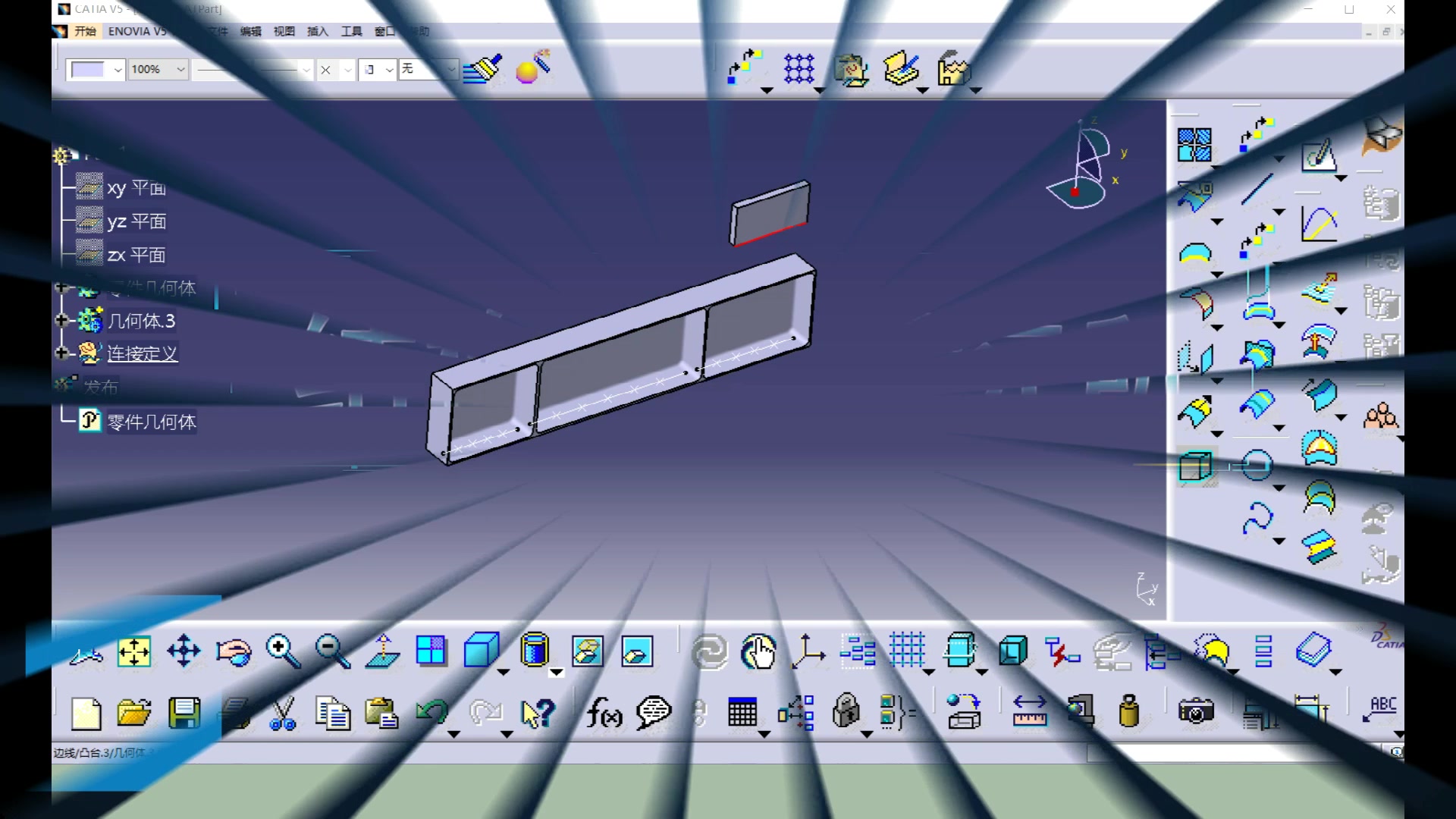
Task: Expand the 几何体.3 tree node
Action: (61, 320)
